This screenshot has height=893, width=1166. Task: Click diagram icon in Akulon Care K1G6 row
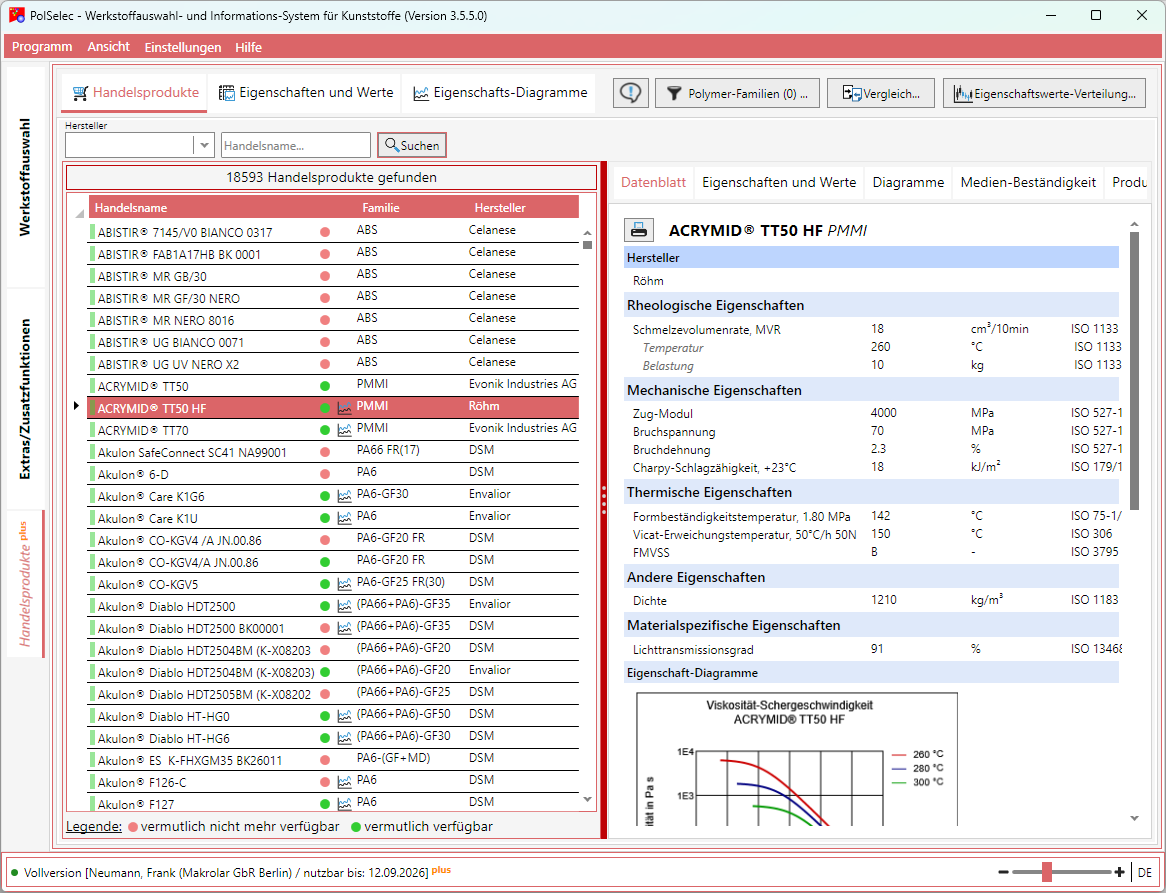pyautogui.click(x=344, y=496)
